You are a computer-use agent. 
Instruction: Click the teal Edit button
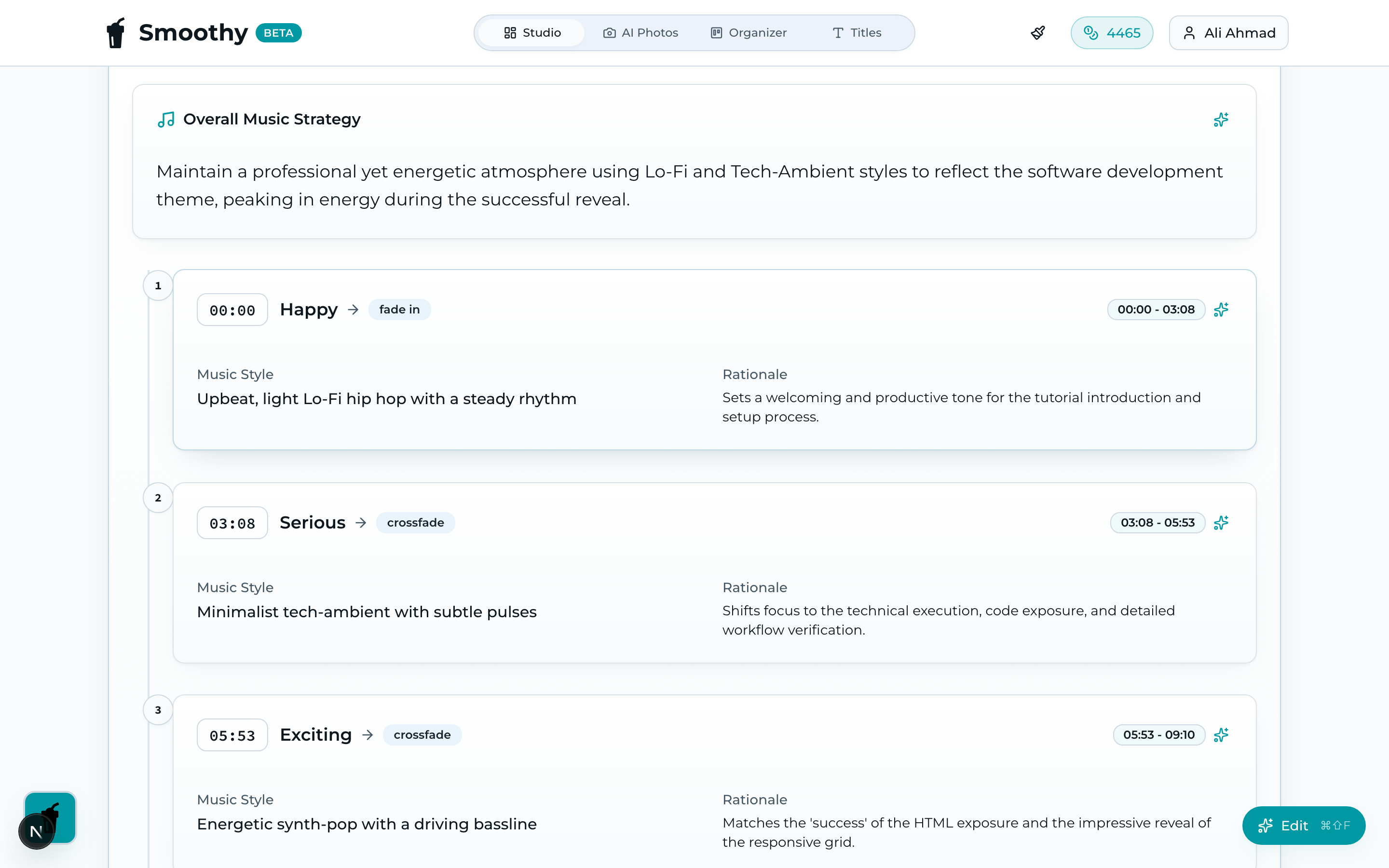tap(1304, 826)
